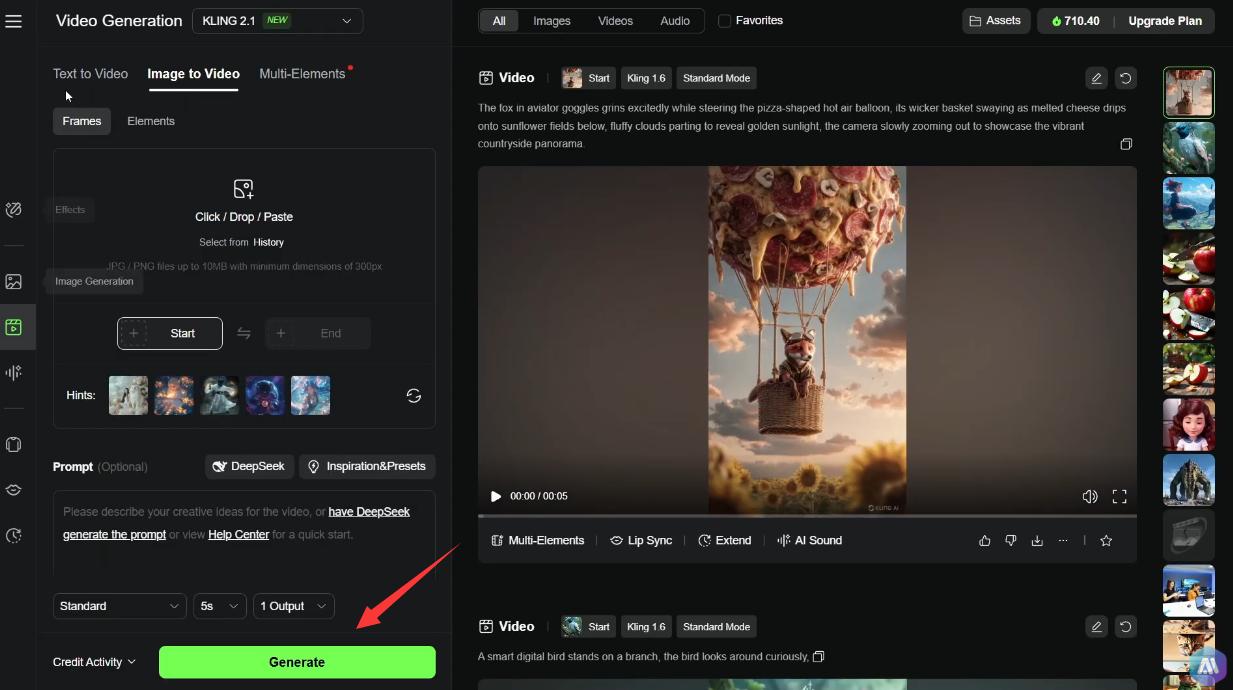Refresh the hint images
Screen dimensions: 1233x690
click(414, 395)
